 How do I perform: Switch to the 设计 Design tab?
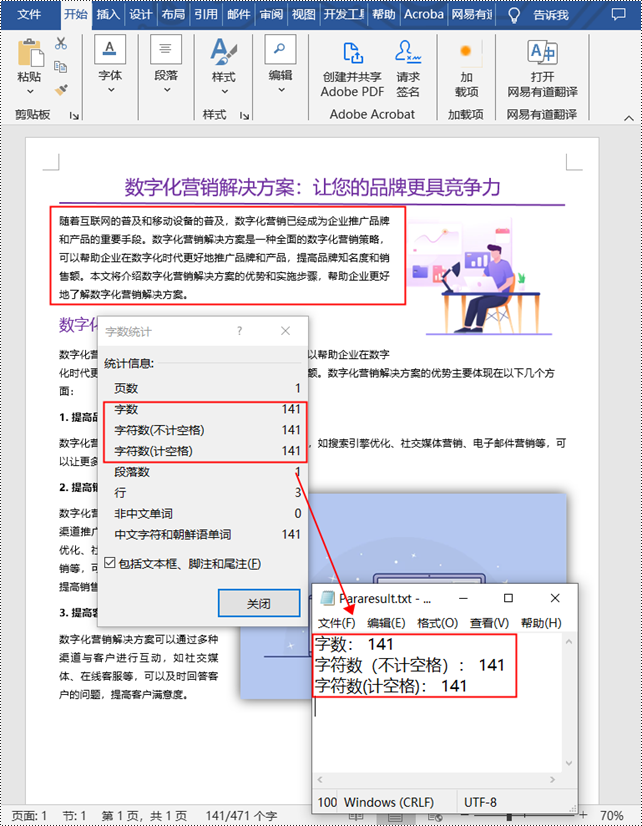(141, 15)
